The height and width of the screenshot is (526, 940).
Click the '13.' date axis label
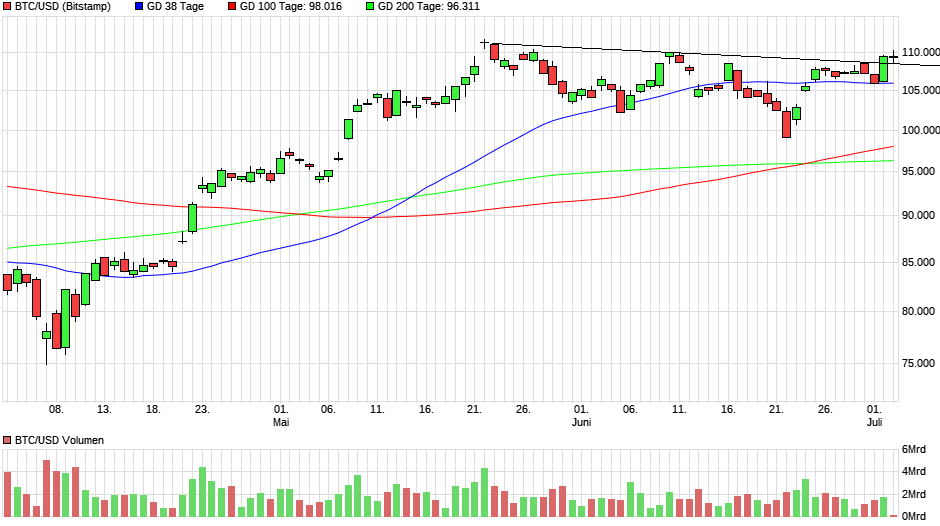[x=104, y=409]
